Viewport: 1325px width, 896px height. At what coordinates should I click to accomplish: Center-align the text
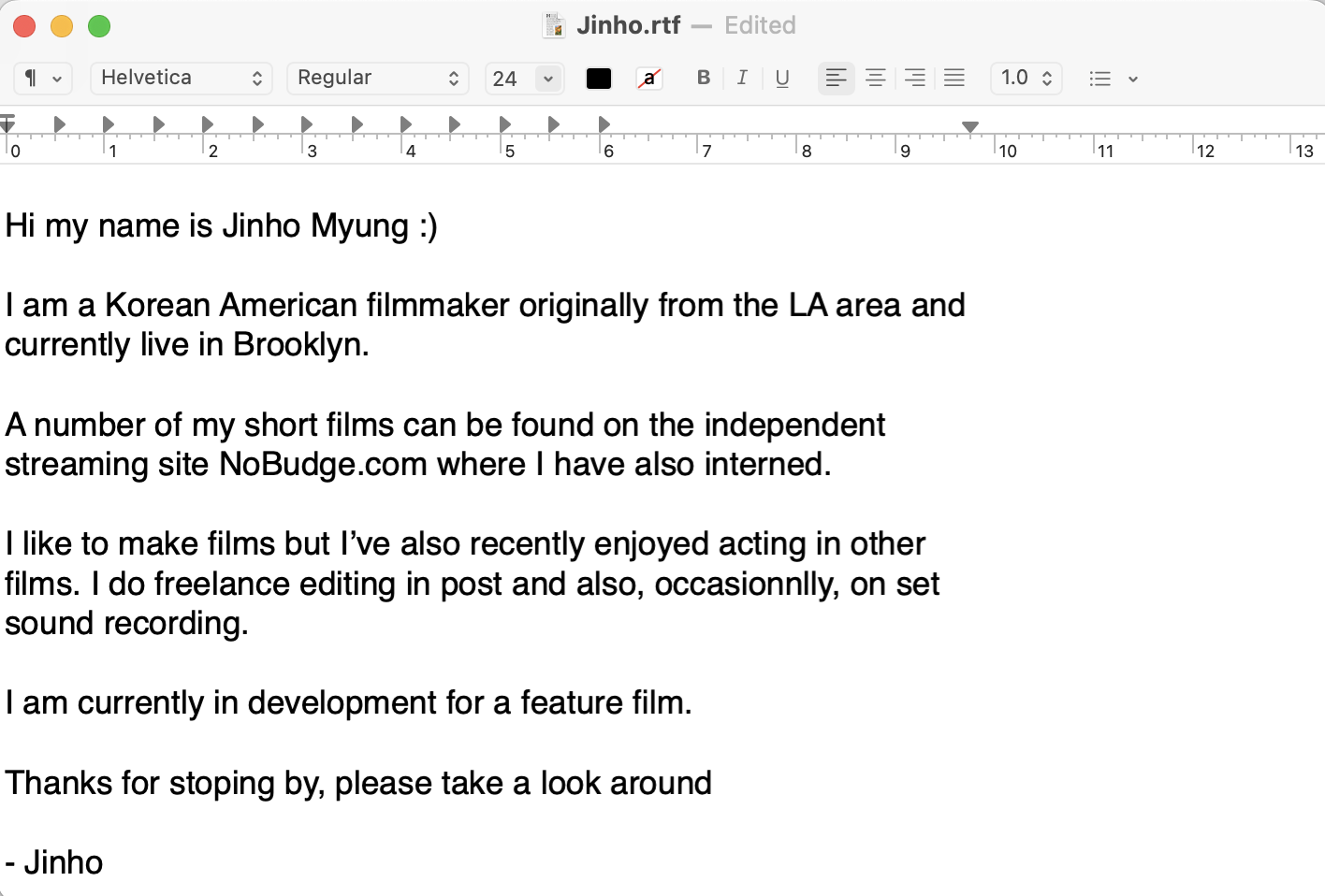click(x=876, y=78)
